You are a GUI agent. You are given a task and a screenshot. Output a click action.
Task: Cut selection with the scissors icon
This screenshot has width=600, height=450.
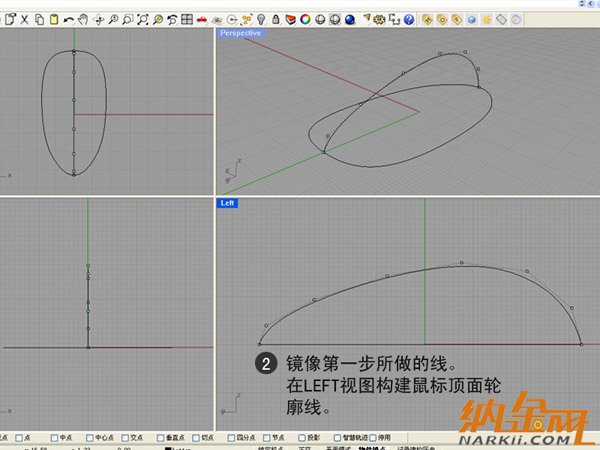pyautogui.click(x=24, y=19)
